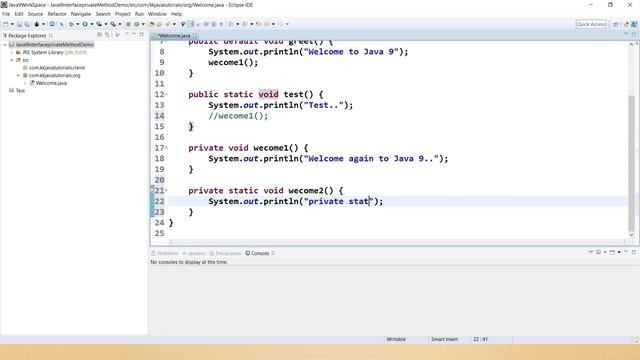Image resolution: width=640 pixels, height=360 pixels.
Task: Click the External Tools run icon
Action: 113,24
